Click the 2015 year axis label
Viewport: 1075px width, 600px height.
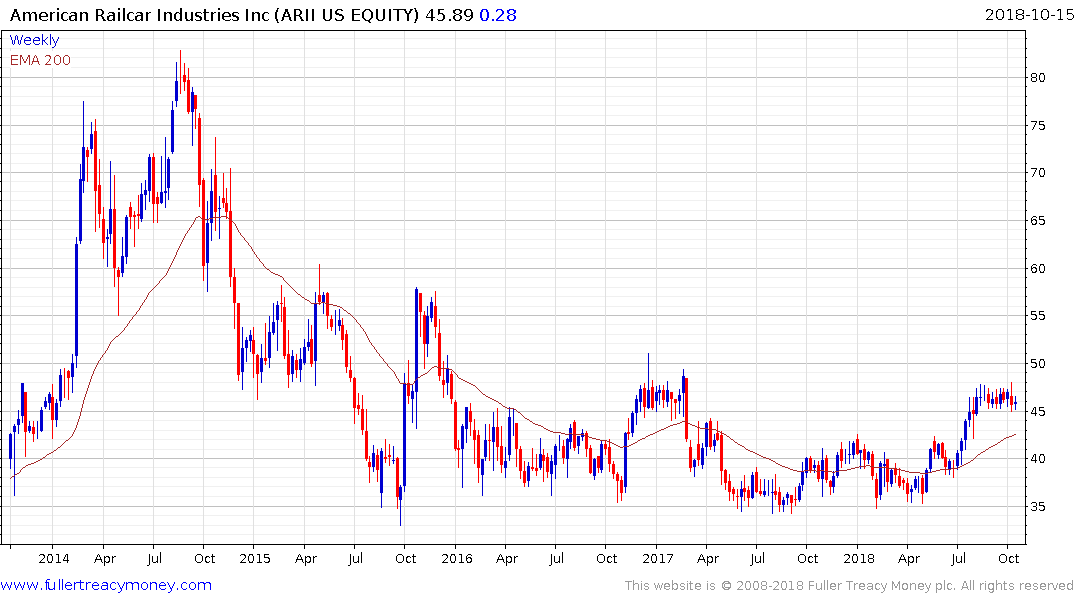tap(254, 558)
